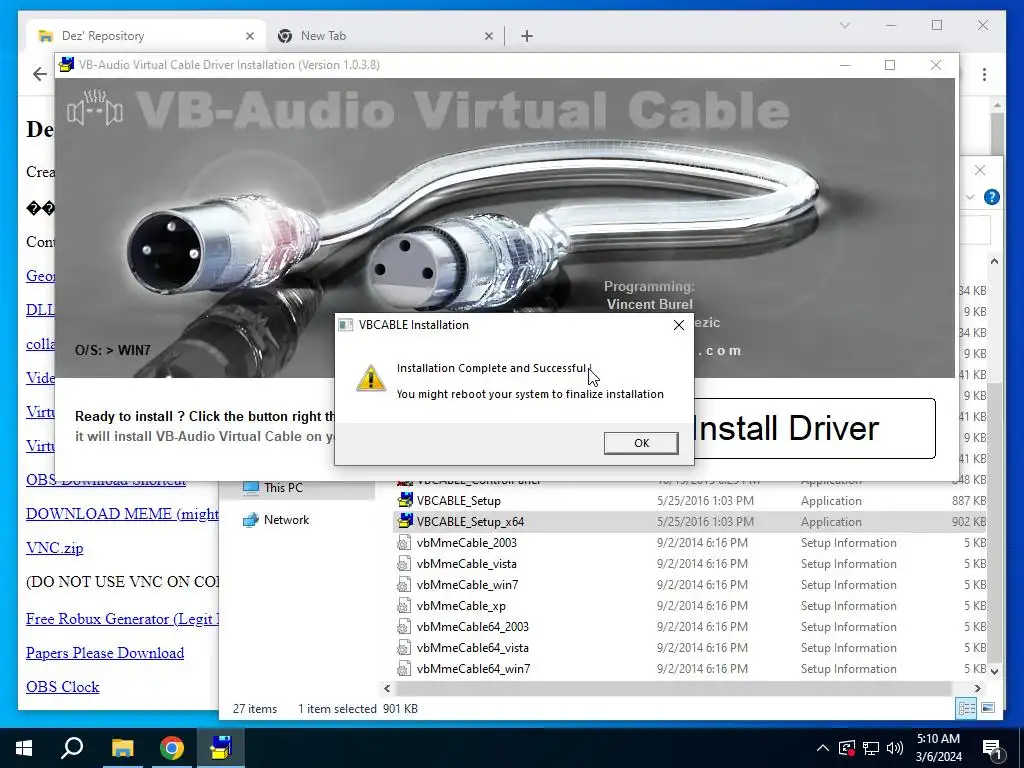Click VB-Audio installer title bar icon

point(66,64)
